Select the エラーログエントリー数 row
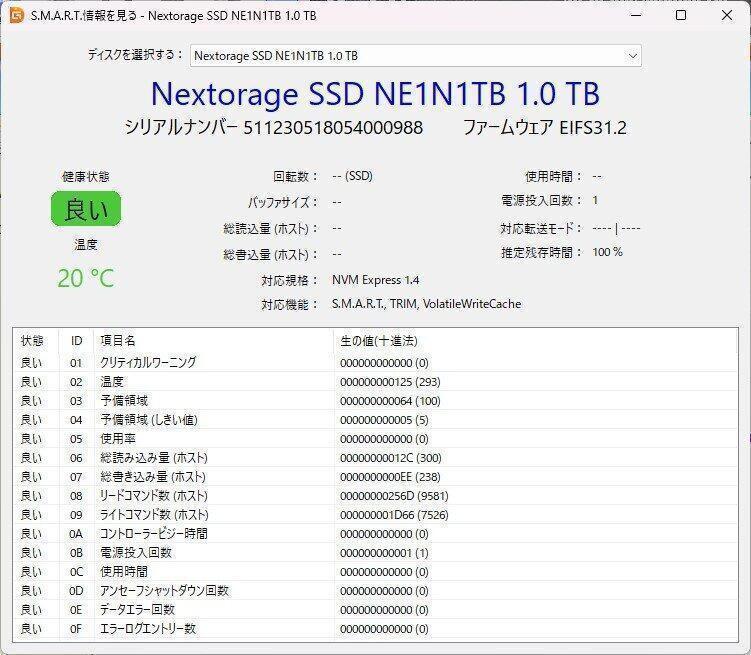751x655 pixels. click(376, 629)
